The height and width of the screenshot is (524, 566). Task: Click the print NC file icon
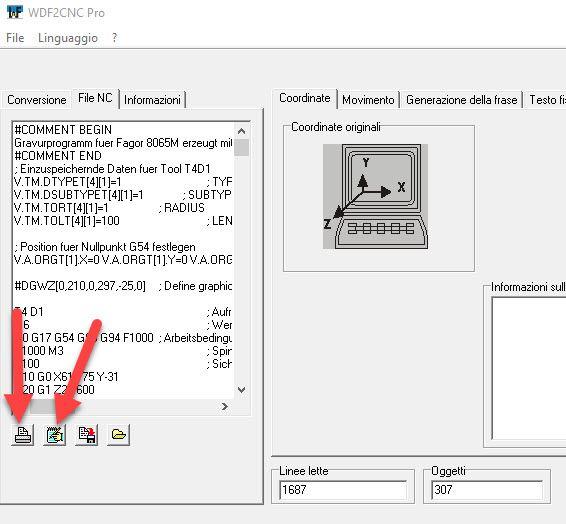point(22,435)
